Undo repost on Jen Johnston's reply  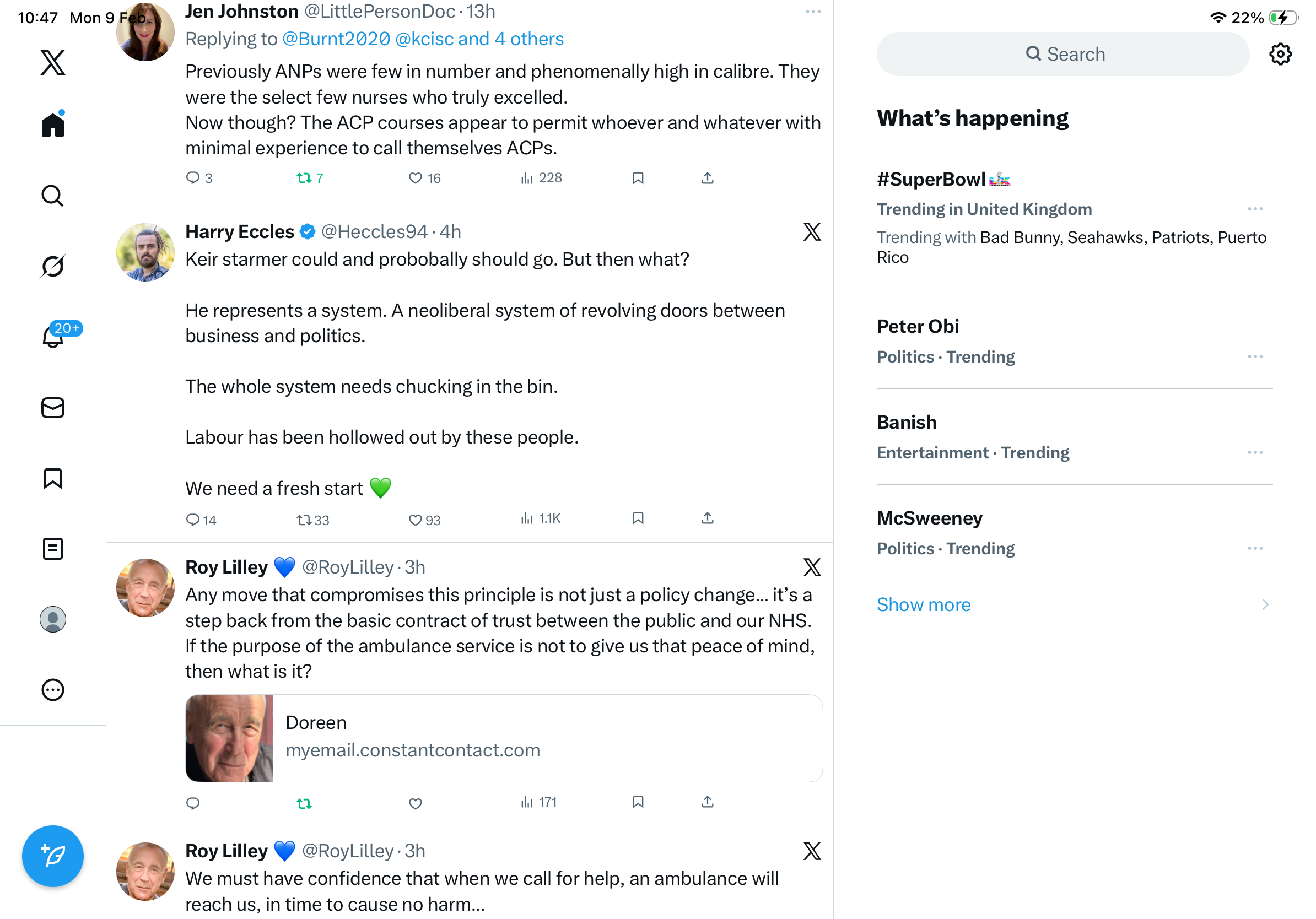click(x=304, y=178)
